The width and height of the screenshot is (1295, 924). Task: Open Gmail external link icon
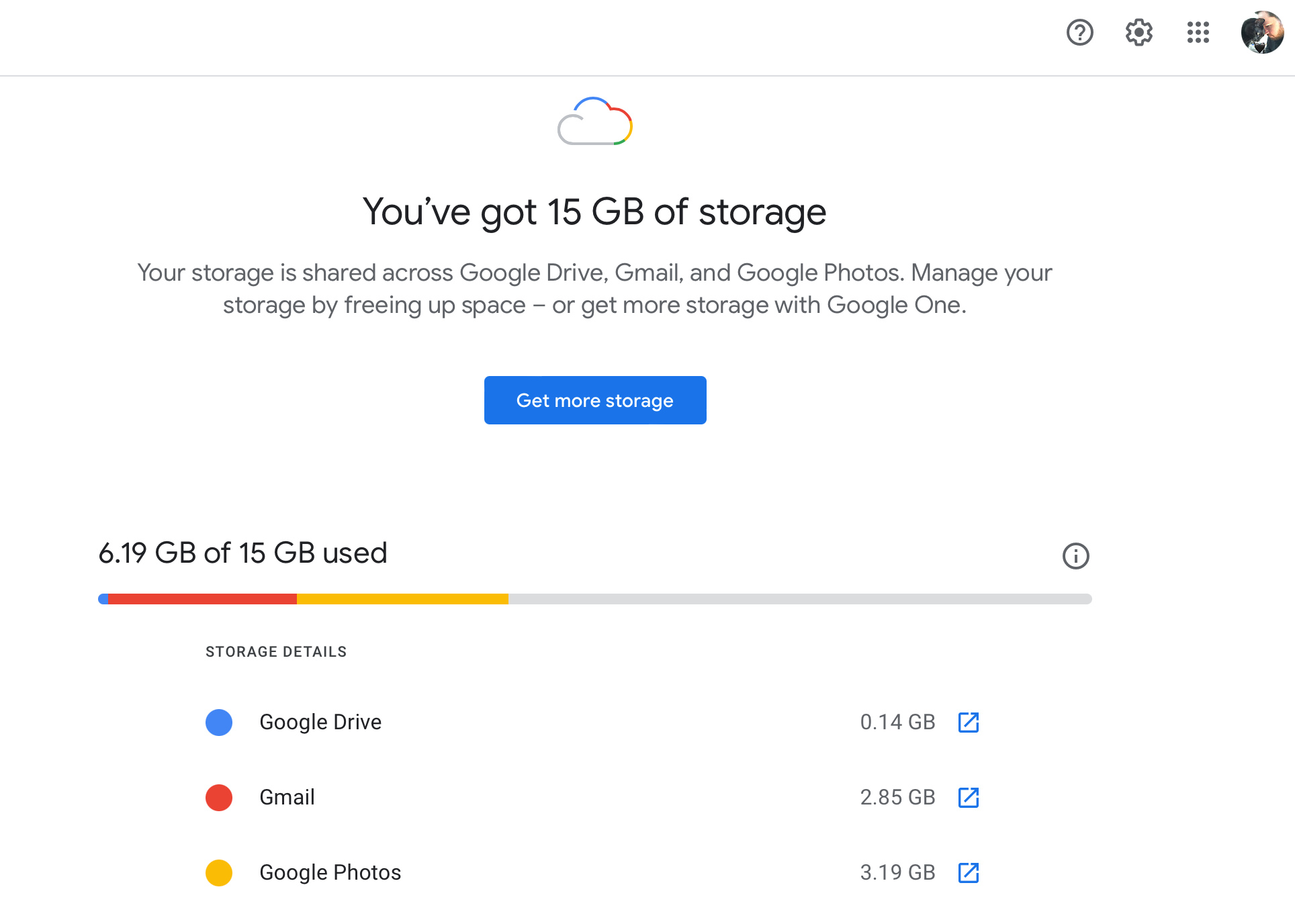pyautogui.click(x=968, y=798)
